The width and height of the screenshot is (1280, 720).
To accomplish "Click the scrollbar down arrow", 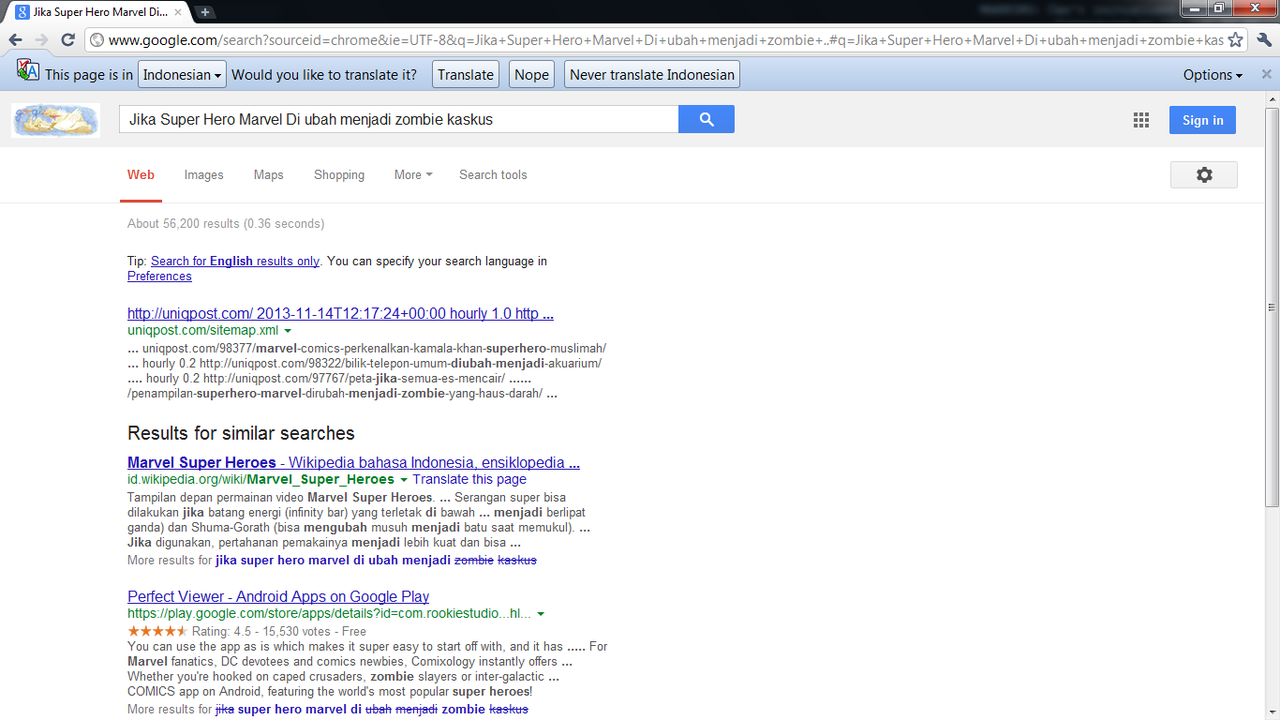I will tap(1272, 713).
